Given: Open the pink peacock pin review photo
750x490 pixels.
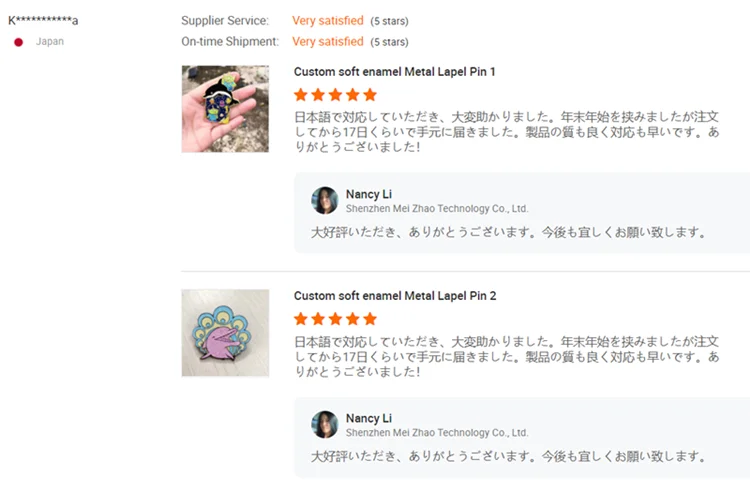Looking at the screenshot, I should (x=225, y=333).
